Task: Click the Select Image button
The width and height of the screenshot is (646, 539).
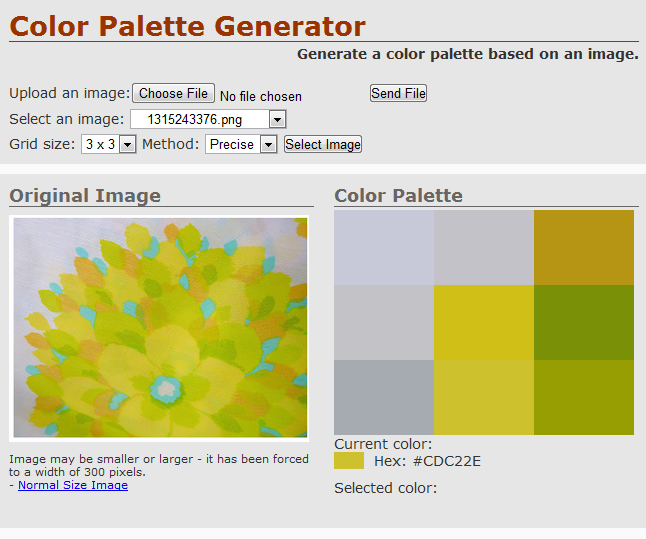Action: pos(323,144)
